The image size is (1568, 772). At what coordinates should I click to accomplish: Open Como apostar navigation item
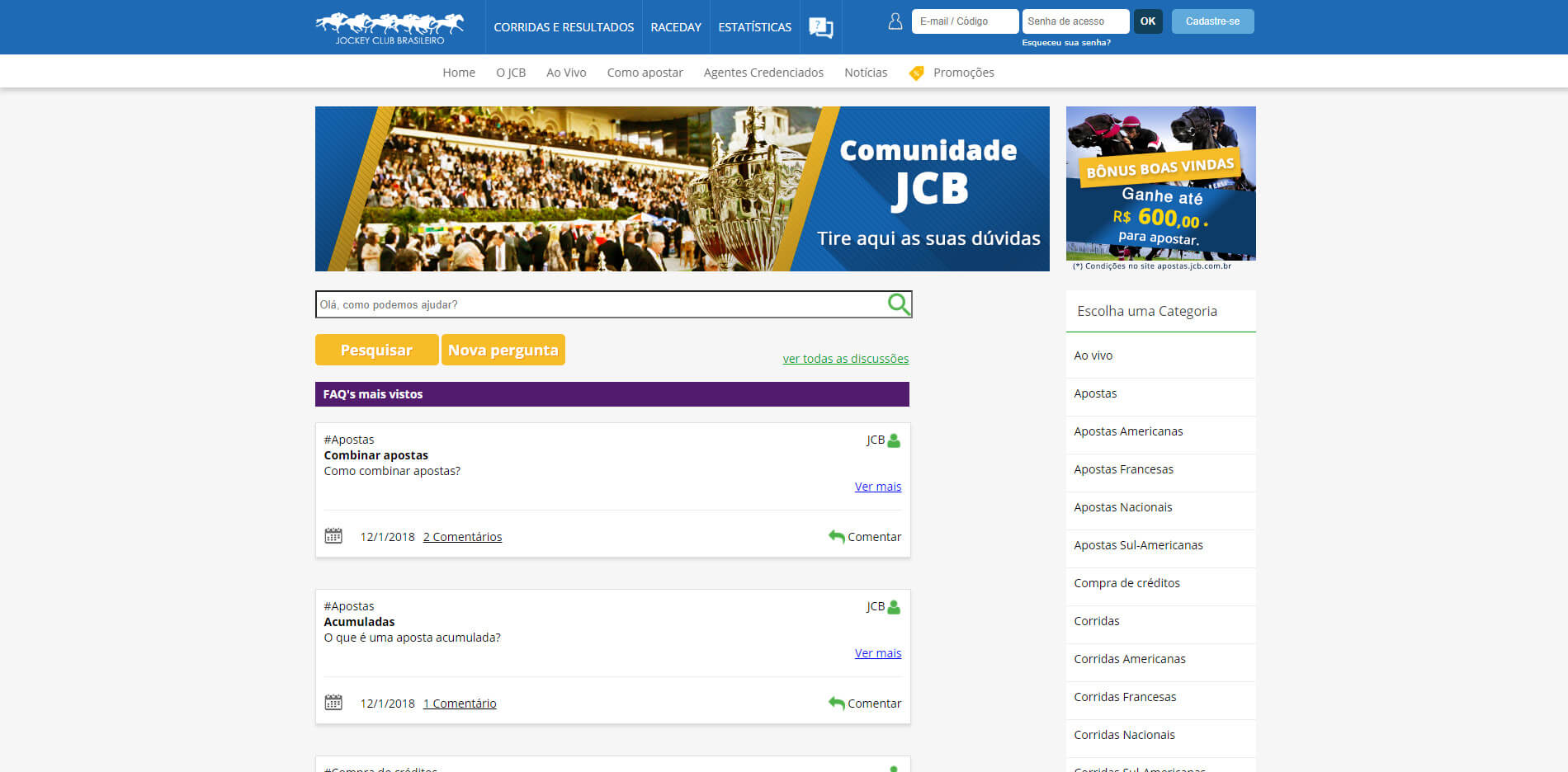pyautogui.click(x=645, y=73)
